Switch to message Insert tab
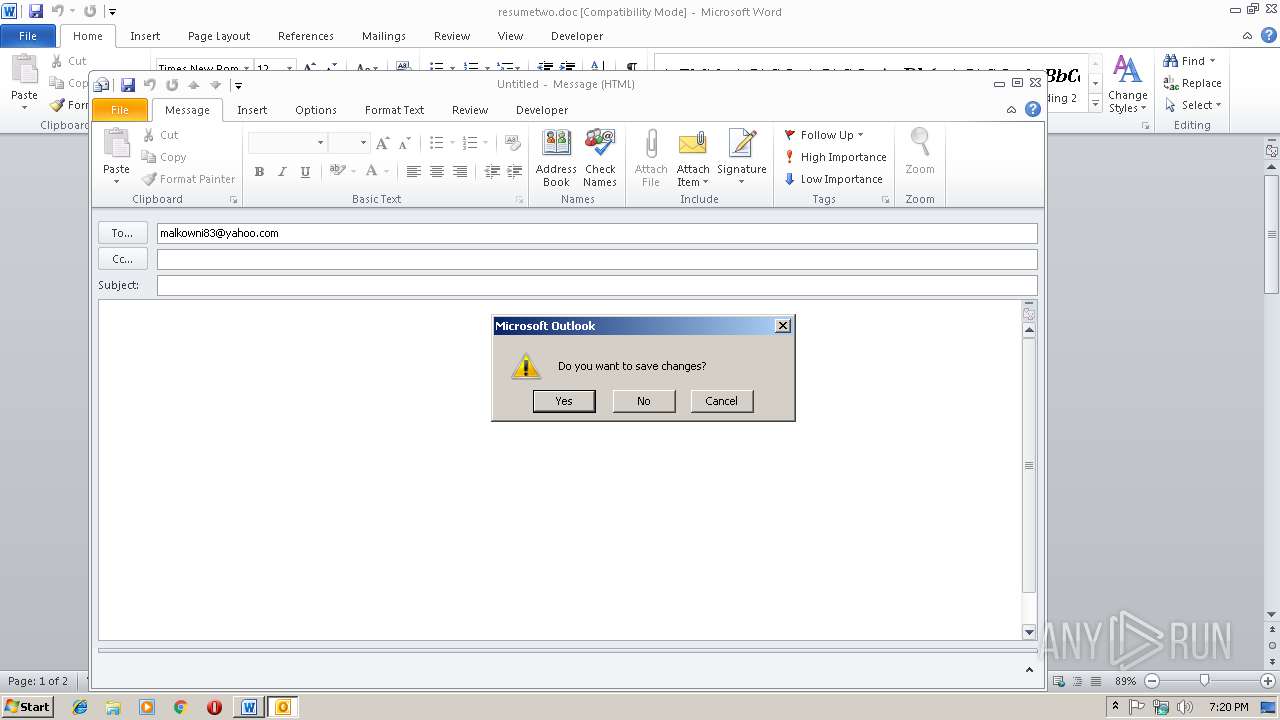 click(x=252, y=110)
